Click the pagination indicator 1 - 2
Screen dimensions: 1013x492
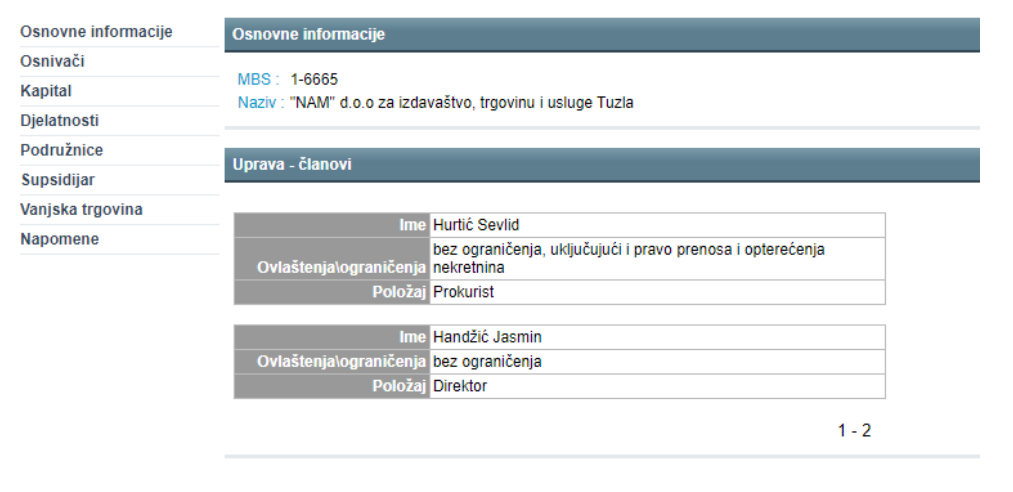(x=854, y=431)
